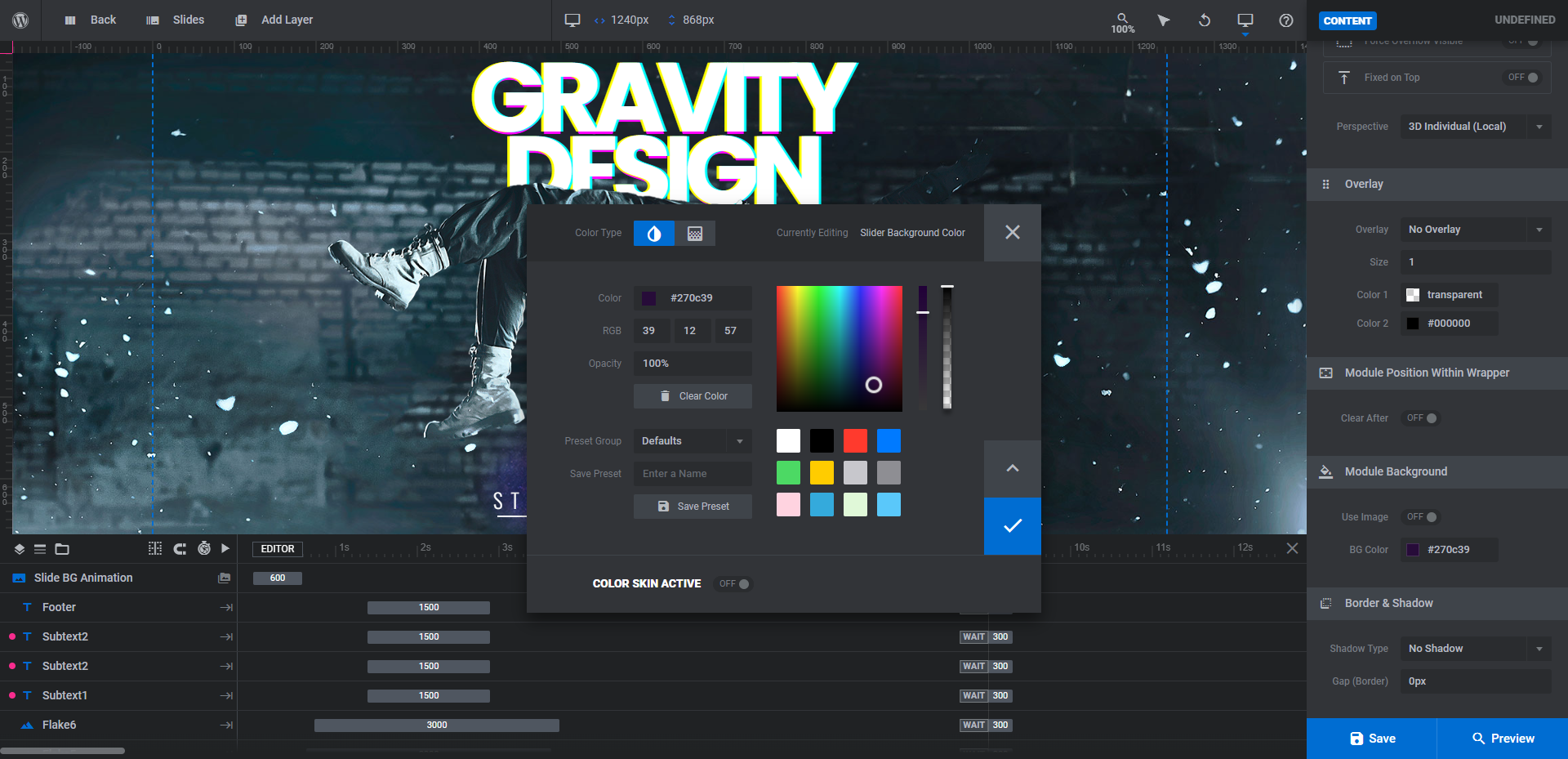
Task: Click the timeline folder icon
Action: (62, 549)
